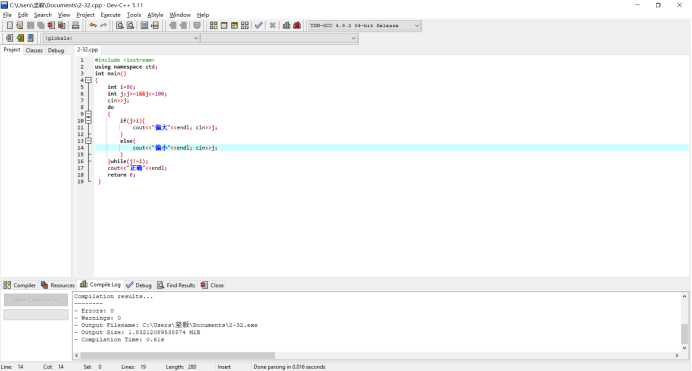Click the 'Warnings: 0' log line

coord(98,318)
